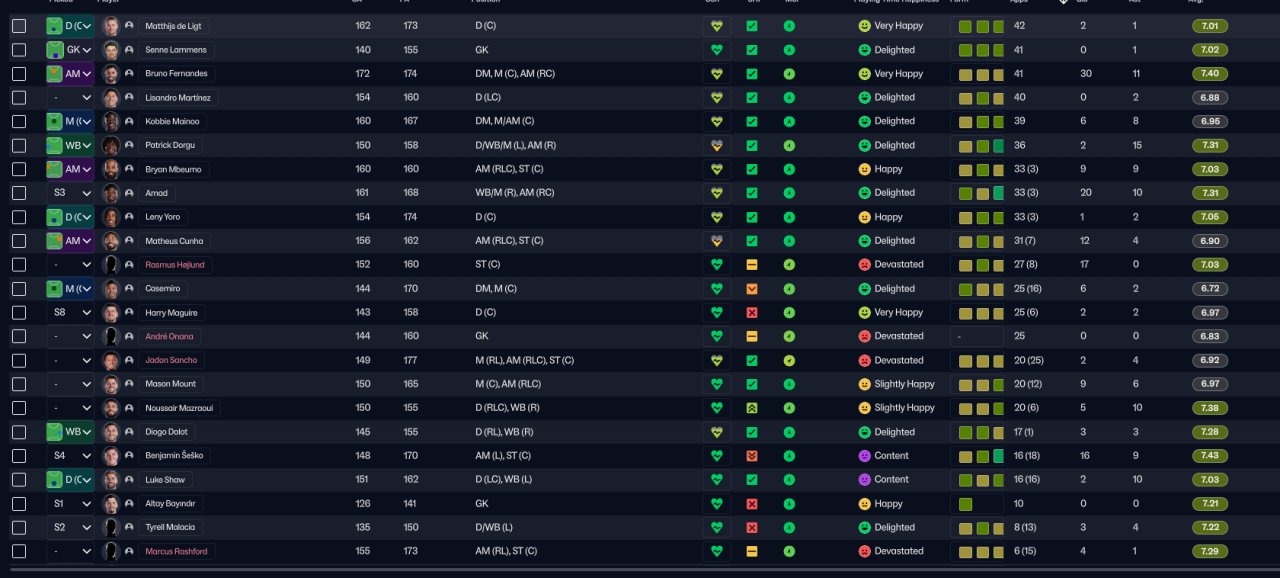This screenshot has height=578, width=1280.
Task: Open Senne Lammens' GK position dropdown
Action: coord(70,50)
